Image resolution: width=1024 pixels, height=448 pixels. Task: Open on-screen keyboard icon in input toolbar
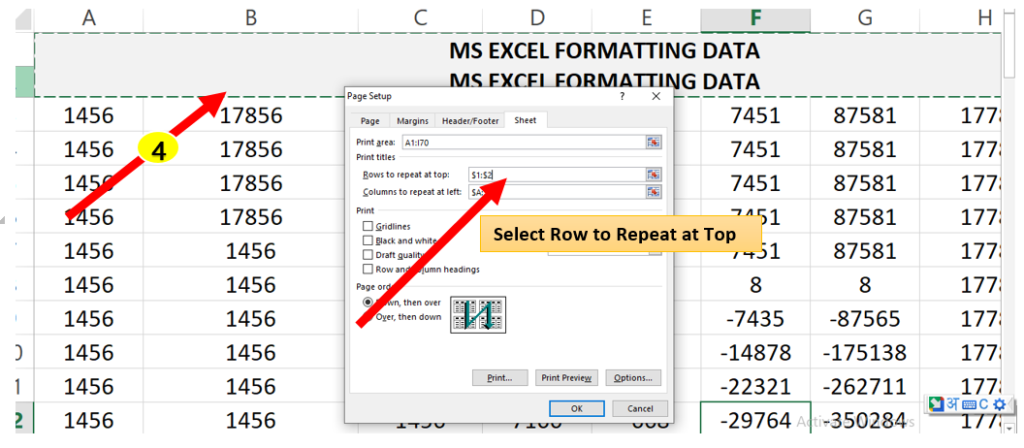click(x=968, y=405)
